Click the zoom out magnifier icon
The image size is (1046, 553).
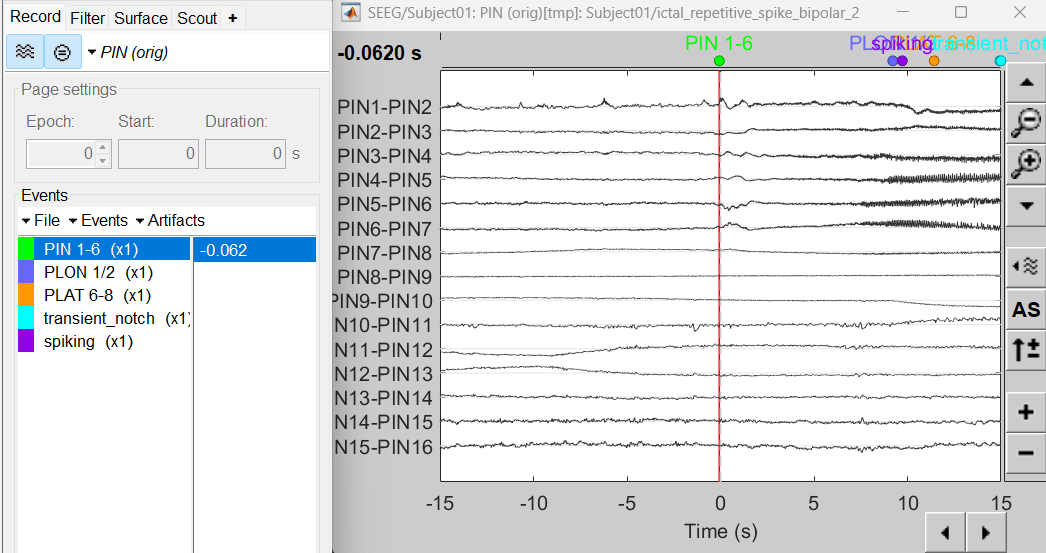point(1026,122)
